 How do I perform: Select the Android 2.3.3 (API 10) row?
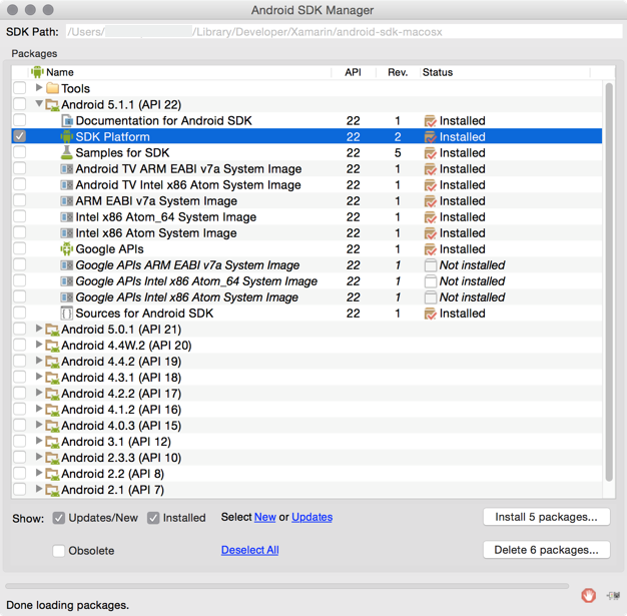point(307,458)
